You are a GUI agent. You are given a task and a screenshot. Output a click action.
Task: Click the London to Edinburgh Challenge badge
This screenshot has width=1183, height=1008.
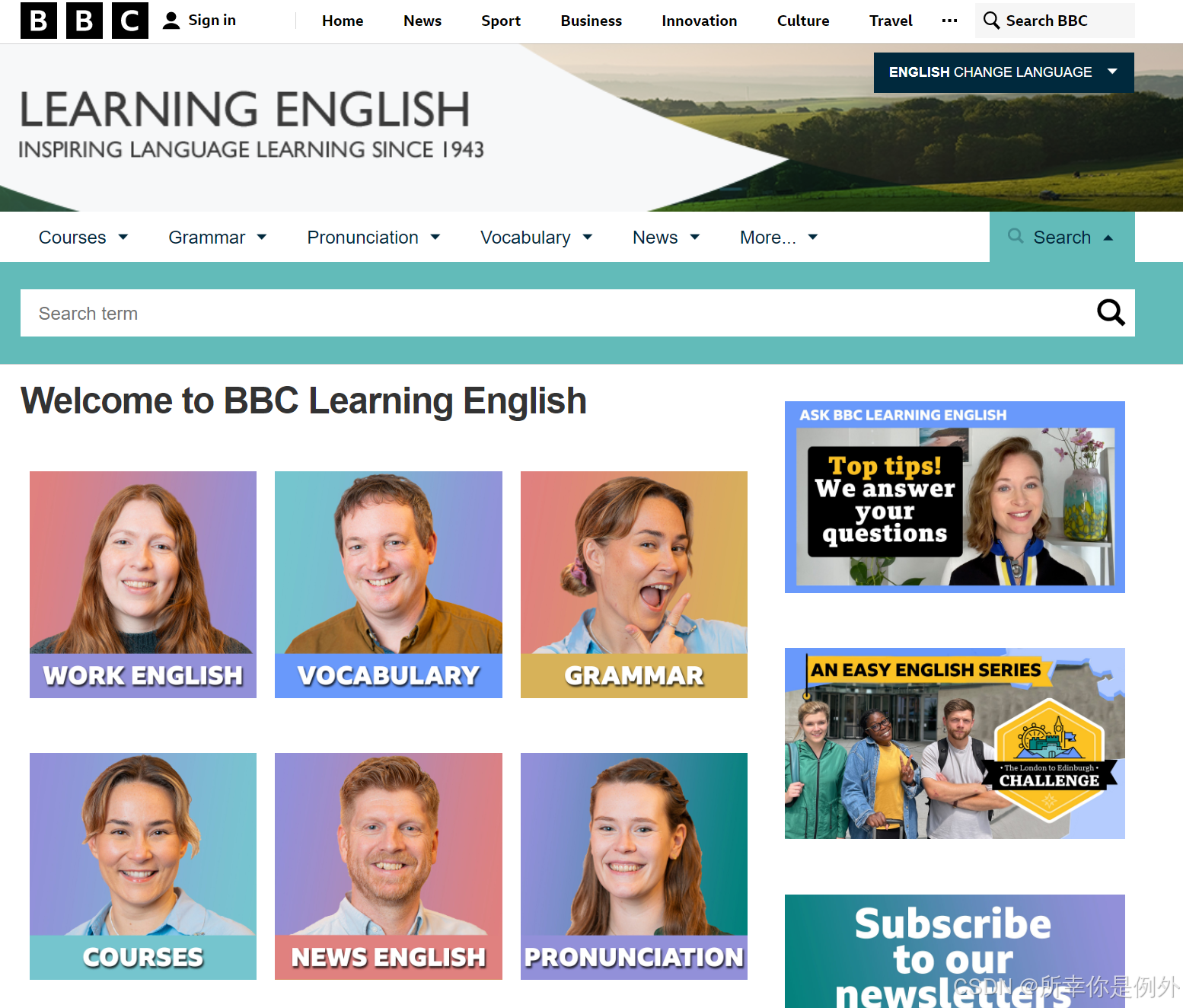[x=1050, y=760]
